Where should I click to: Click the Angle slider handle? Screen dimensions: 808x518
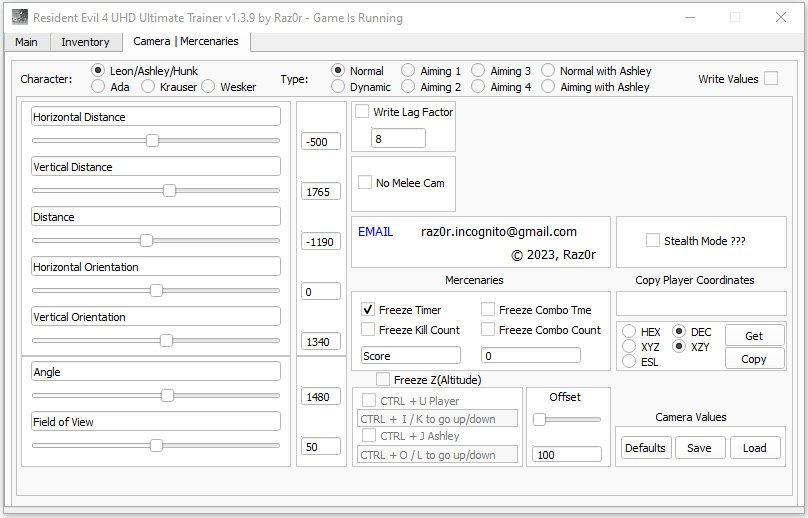tap(167, 395)
